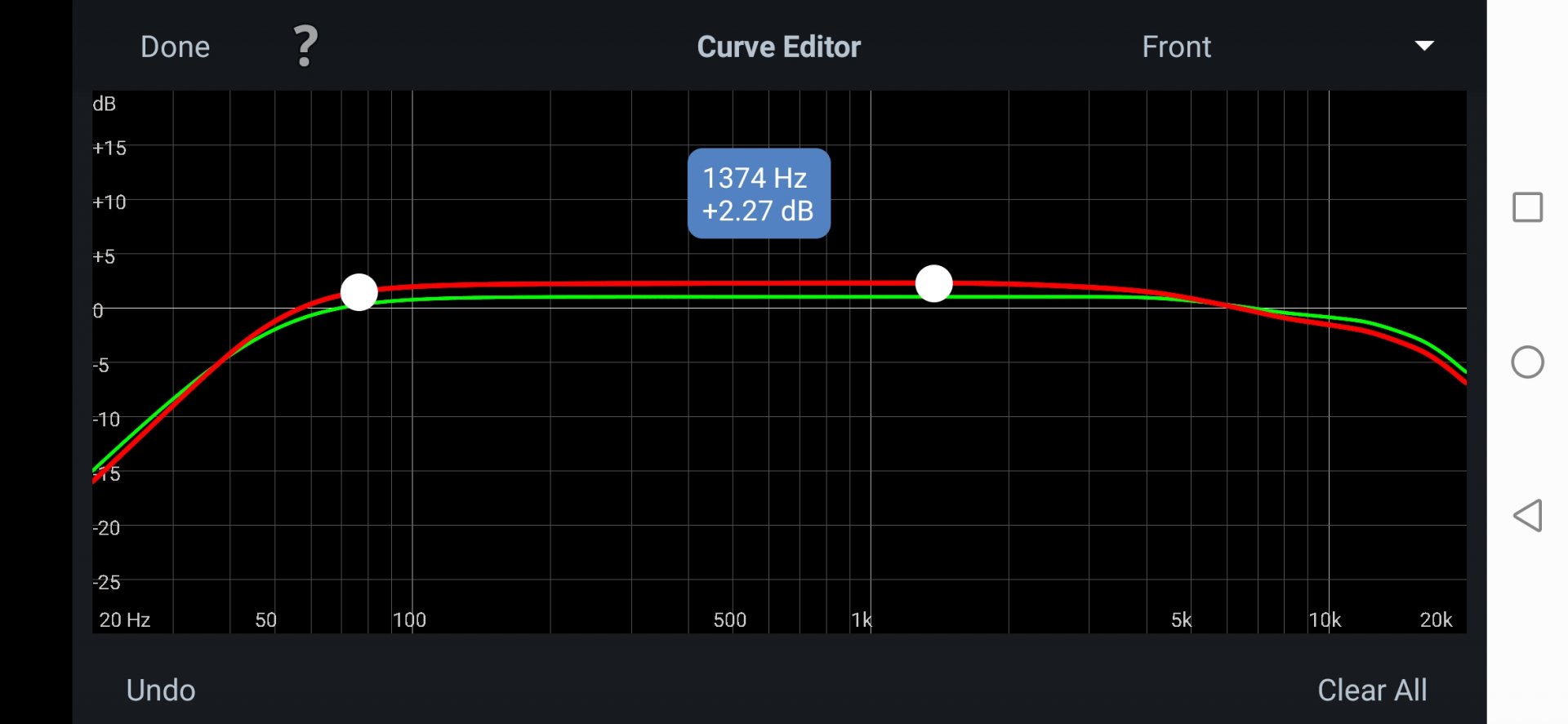Click the 10k frequency axis label
This screenshot has height=724, width=1568.
coord(1325,620)
